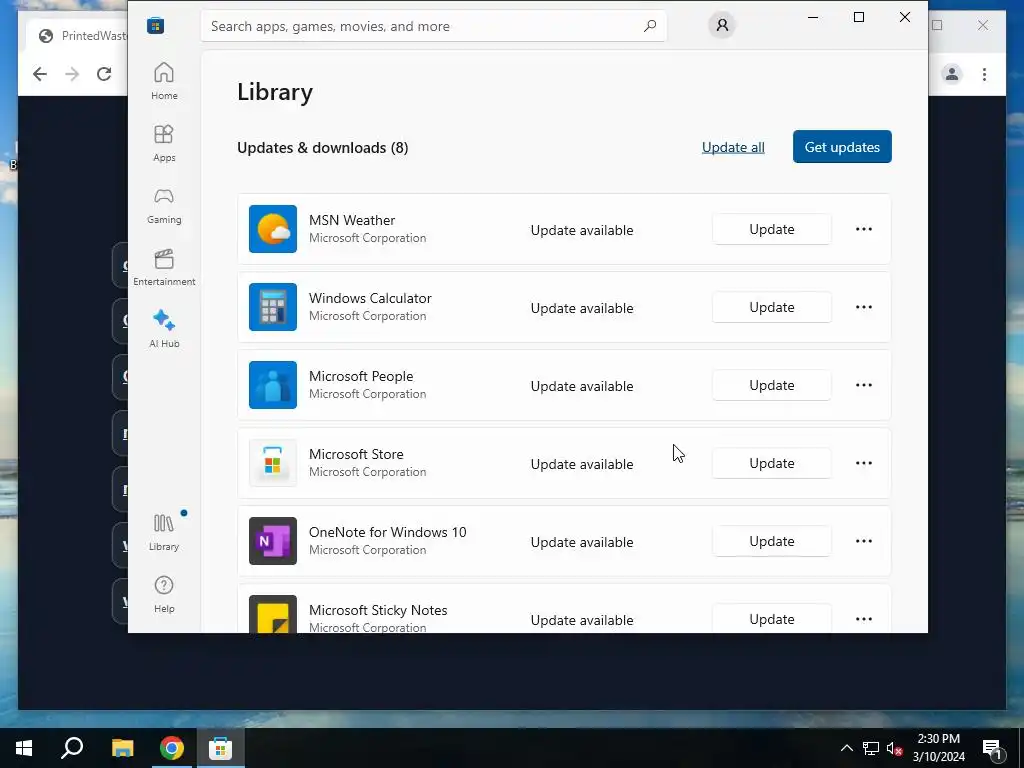
Task: Open AI Hub in the sidebar
Action: [x=164, y=329]
